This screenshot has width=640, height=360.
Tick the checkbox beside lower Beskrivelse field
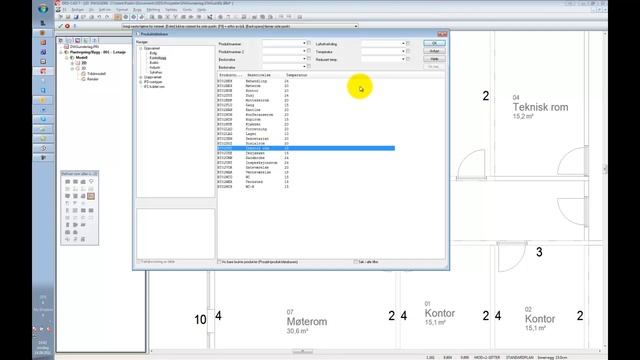(x=309, y=67)
